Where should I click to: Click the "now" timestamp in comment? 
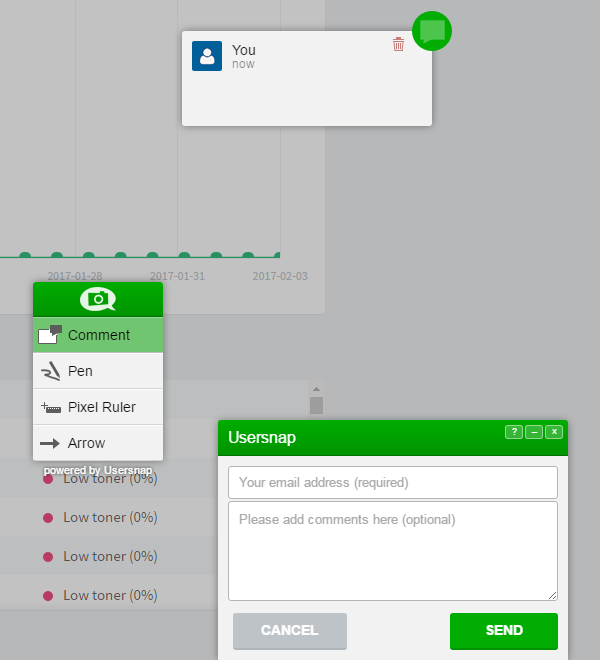click(x=243, y=64)
